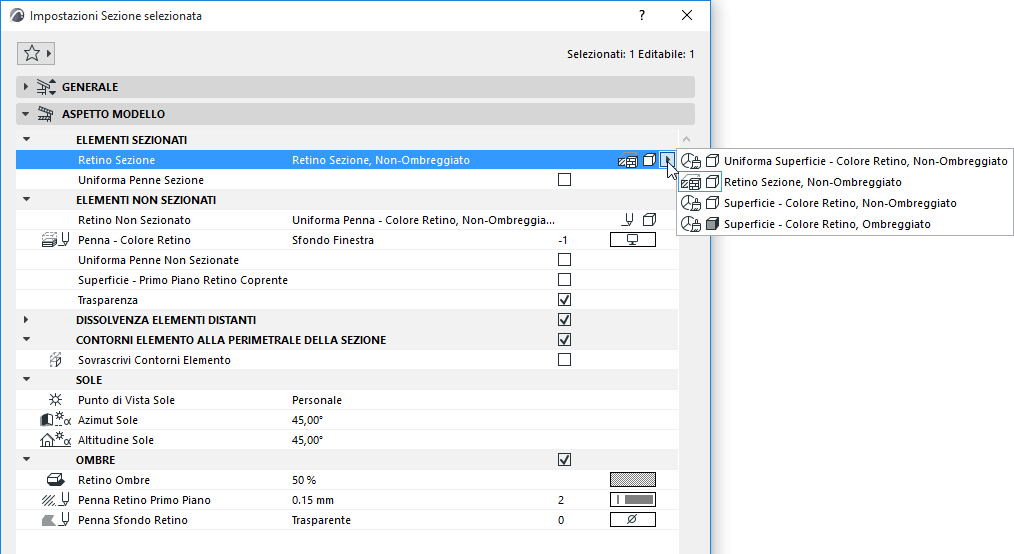
Task: Click the Personale sun viewpoint value
Action: pos(317,400)
